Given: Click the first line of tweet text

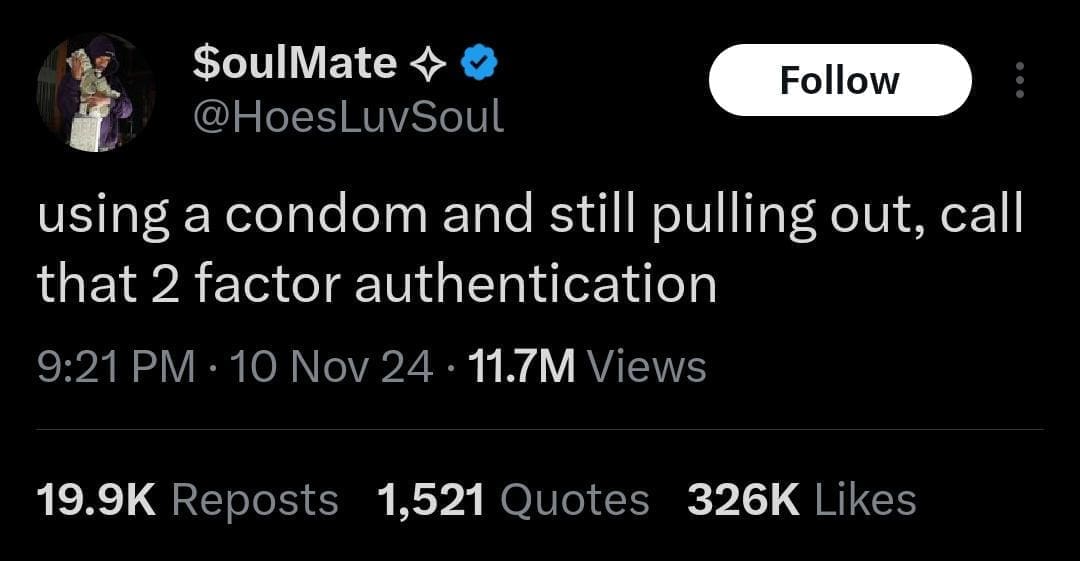Looking at the screenshot, I should pos(530,218).
